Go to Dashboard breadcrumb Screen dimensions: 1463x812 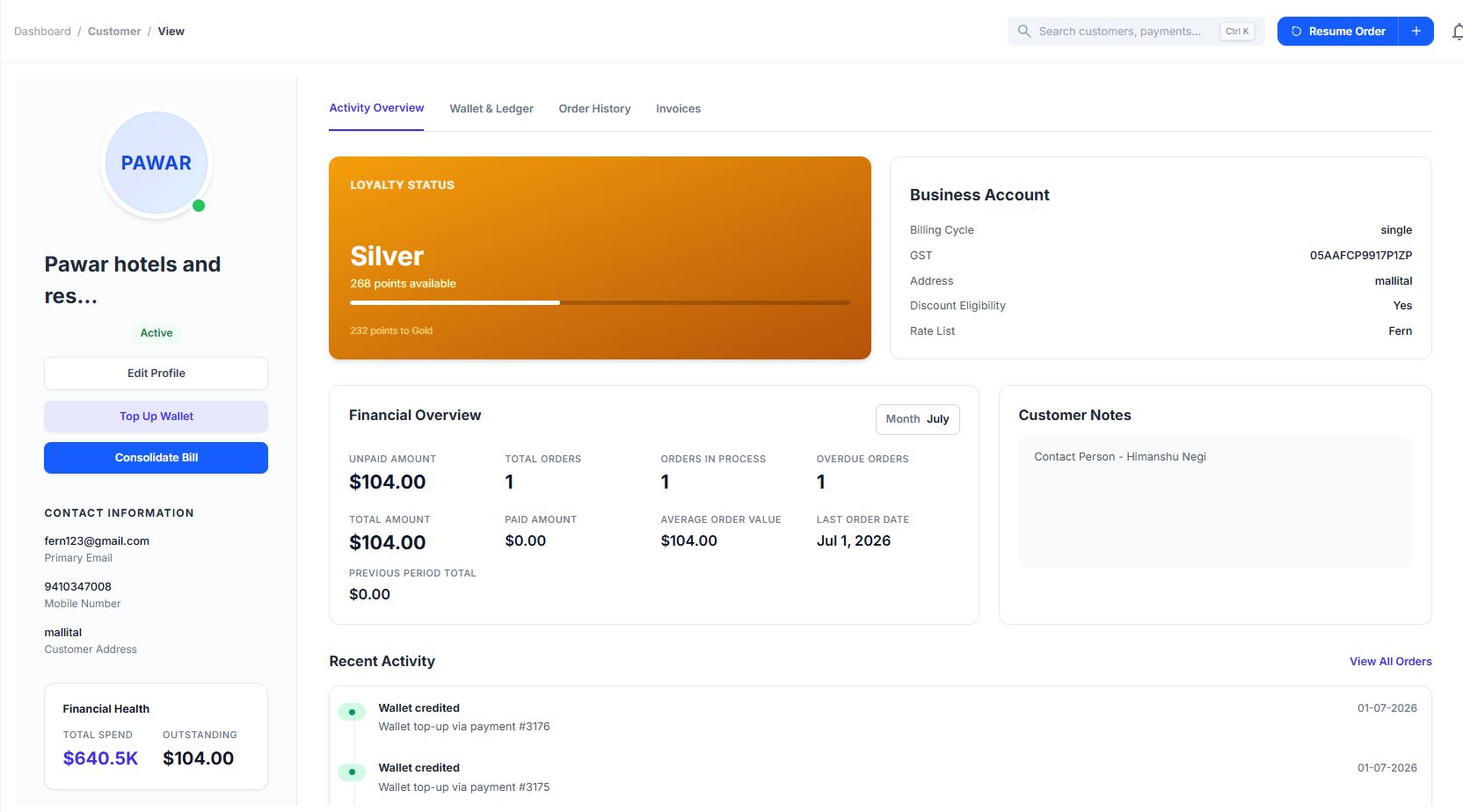[x=42, y=31]
